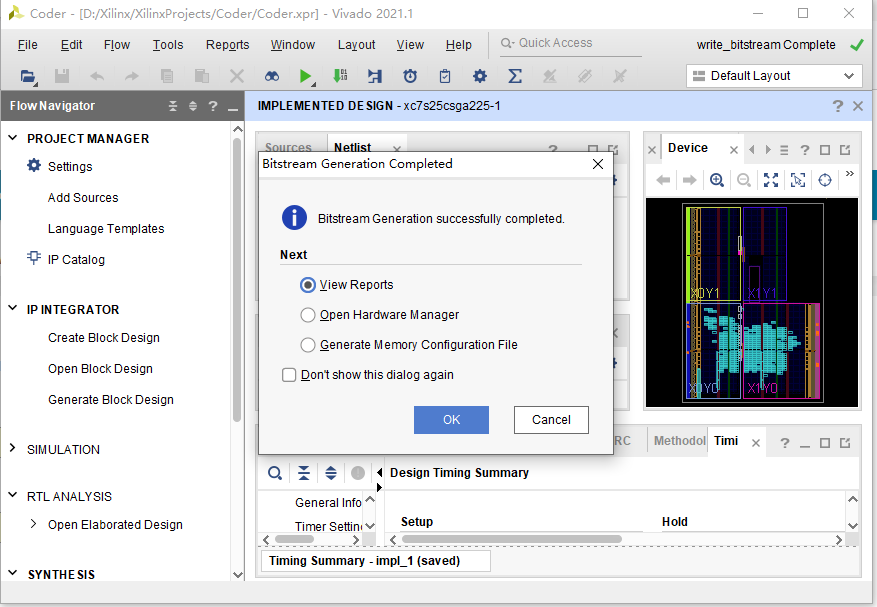Expand all in Timing Summary panel
The width and height of the screenshot is (877, 607).
331,473
